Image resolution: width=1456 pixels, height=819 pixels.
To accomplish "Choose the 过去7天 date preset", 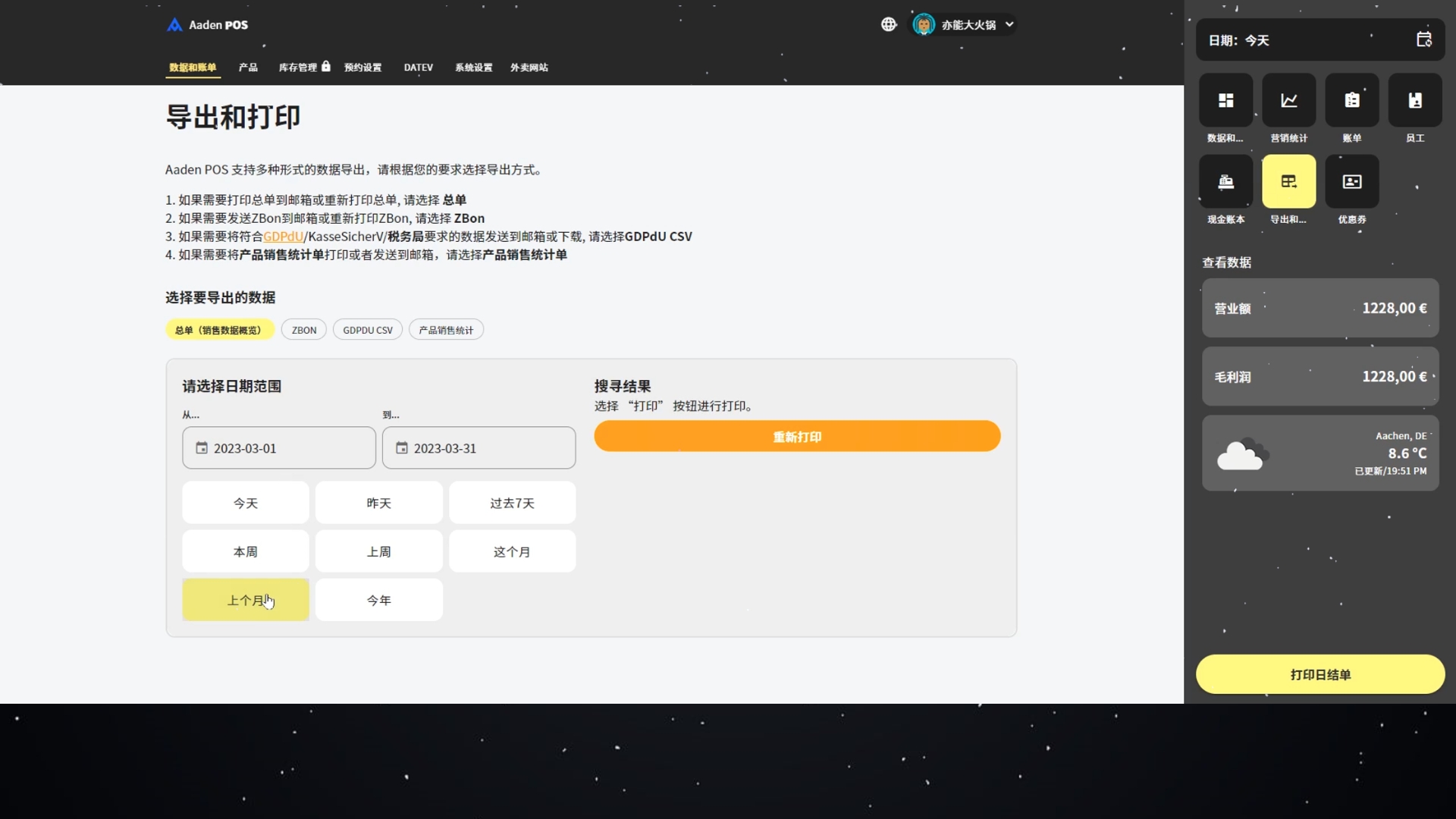I will tap(512, 503).
